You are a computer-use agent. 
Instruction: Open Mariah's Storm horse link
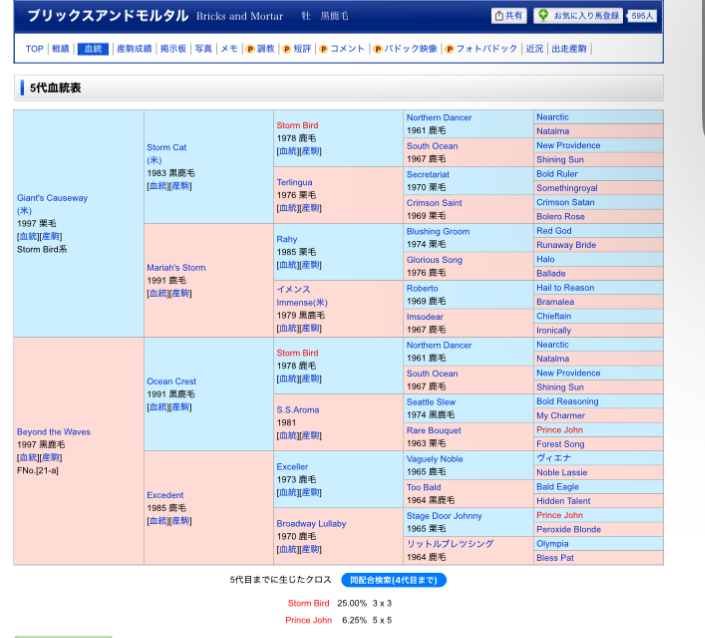[x=176, y=267]
